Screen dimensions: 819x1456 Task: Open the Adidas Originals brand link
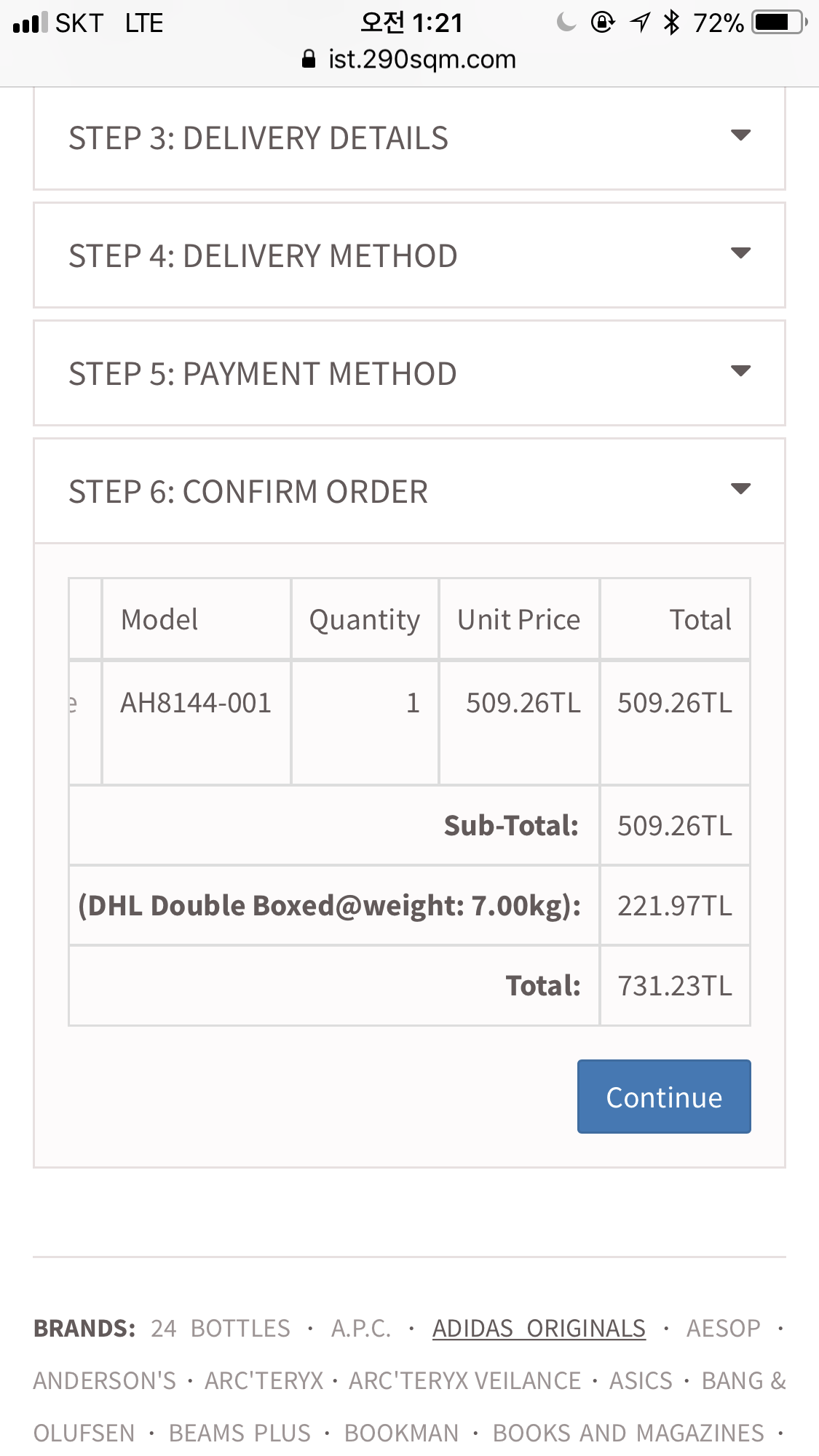pos(539,1329)
